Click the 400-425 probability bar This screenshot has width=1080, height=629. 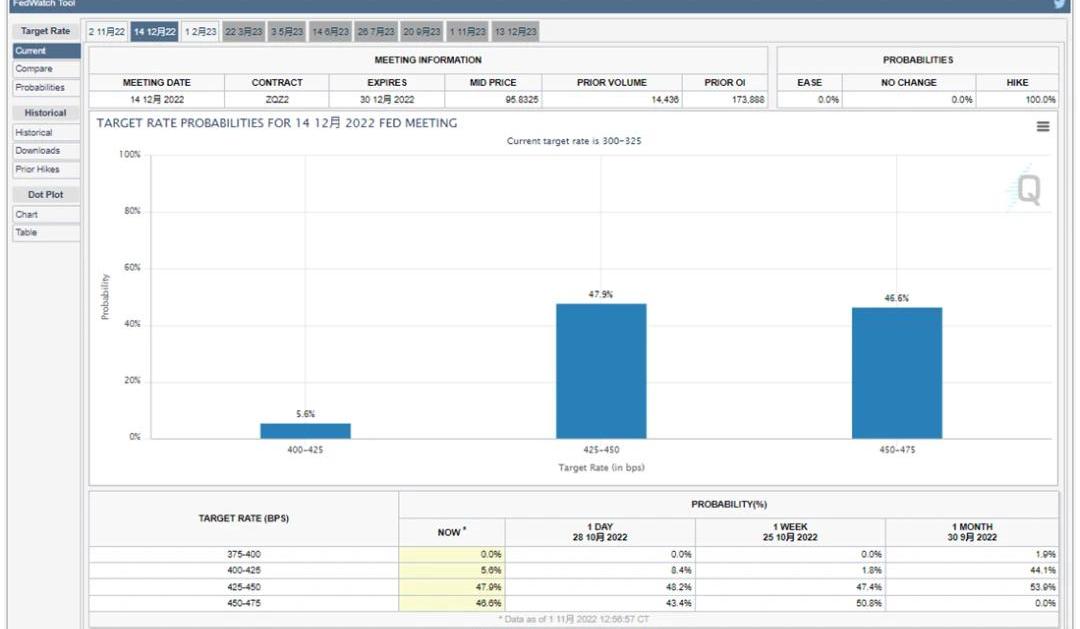pos(305,430)
